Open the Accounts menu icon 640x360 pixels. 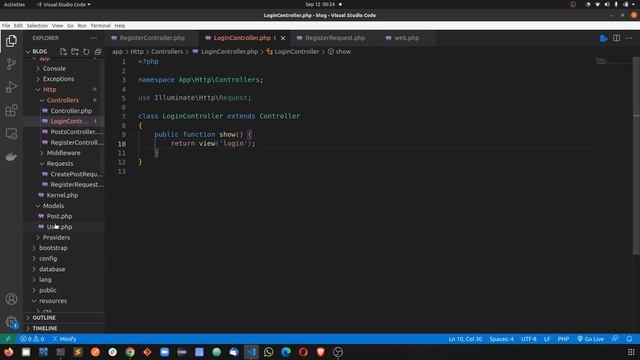[11, 299]
